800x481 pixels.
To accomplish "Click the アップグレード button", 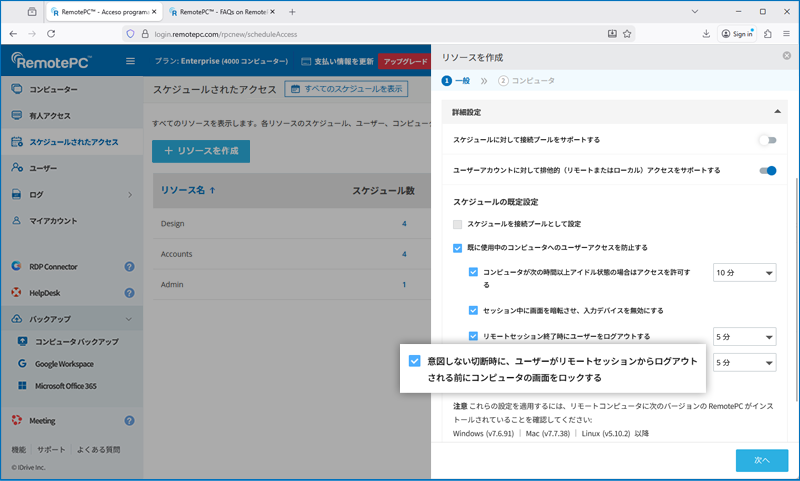I will pos(405,61).
